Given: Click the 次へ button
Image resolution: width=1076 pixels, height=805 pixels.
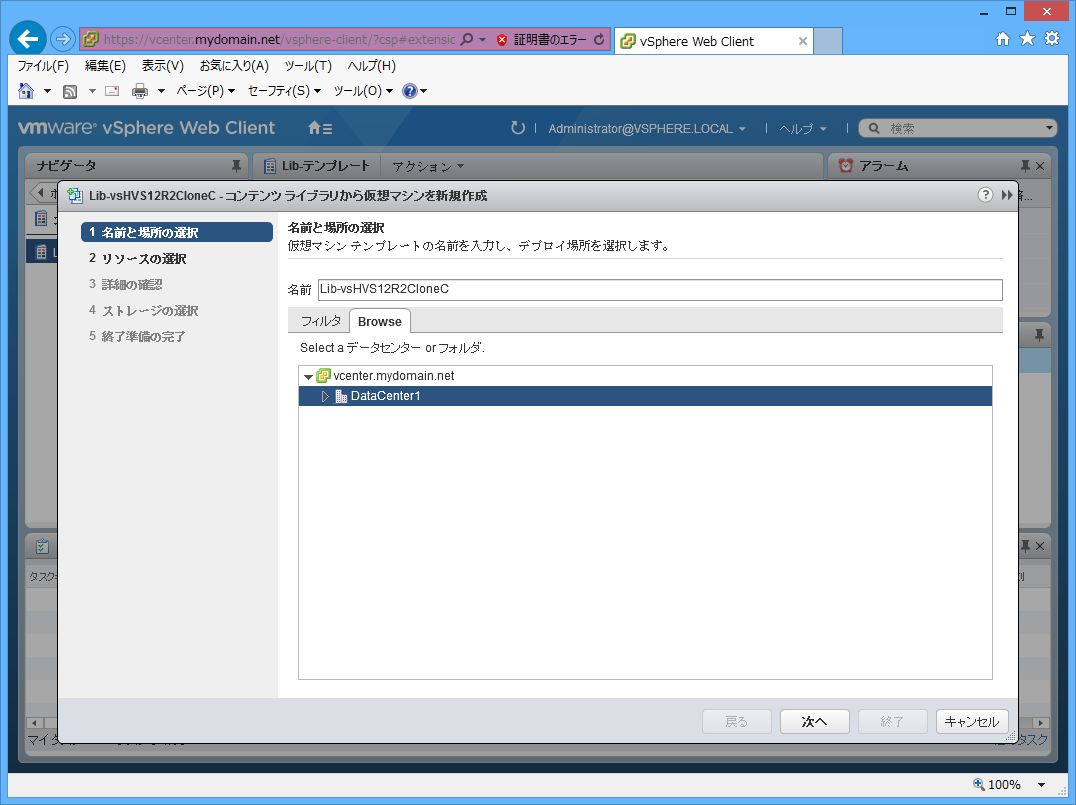Looking at the screenshot, I should [815, 721].
